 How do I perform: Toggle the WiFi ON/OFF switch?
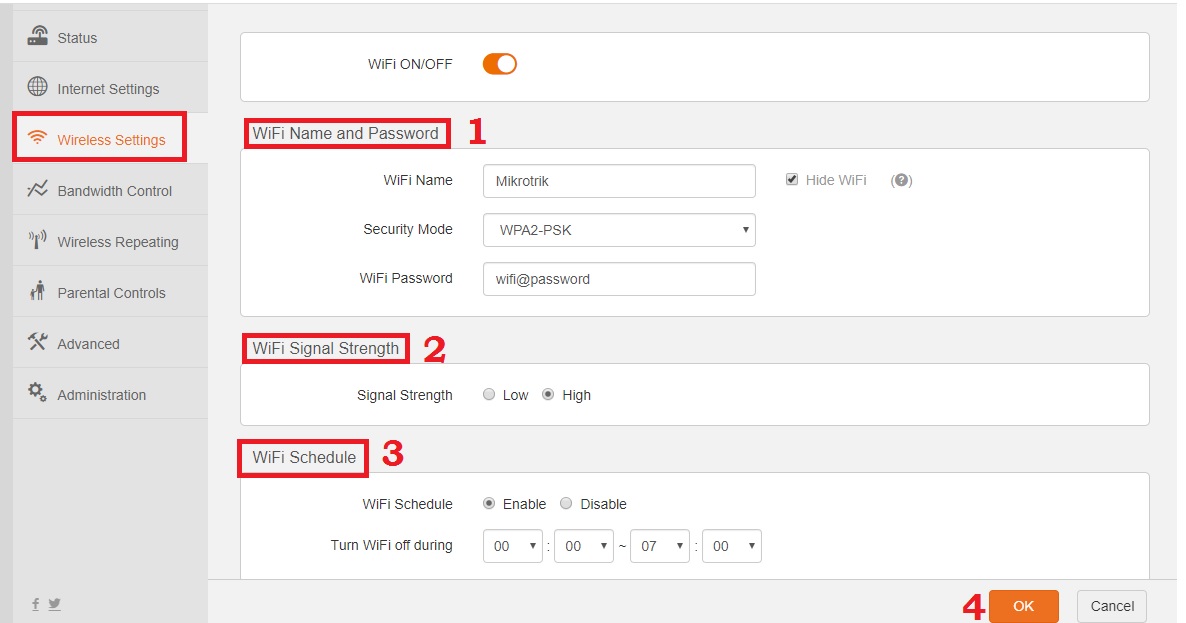coord(500,64)
